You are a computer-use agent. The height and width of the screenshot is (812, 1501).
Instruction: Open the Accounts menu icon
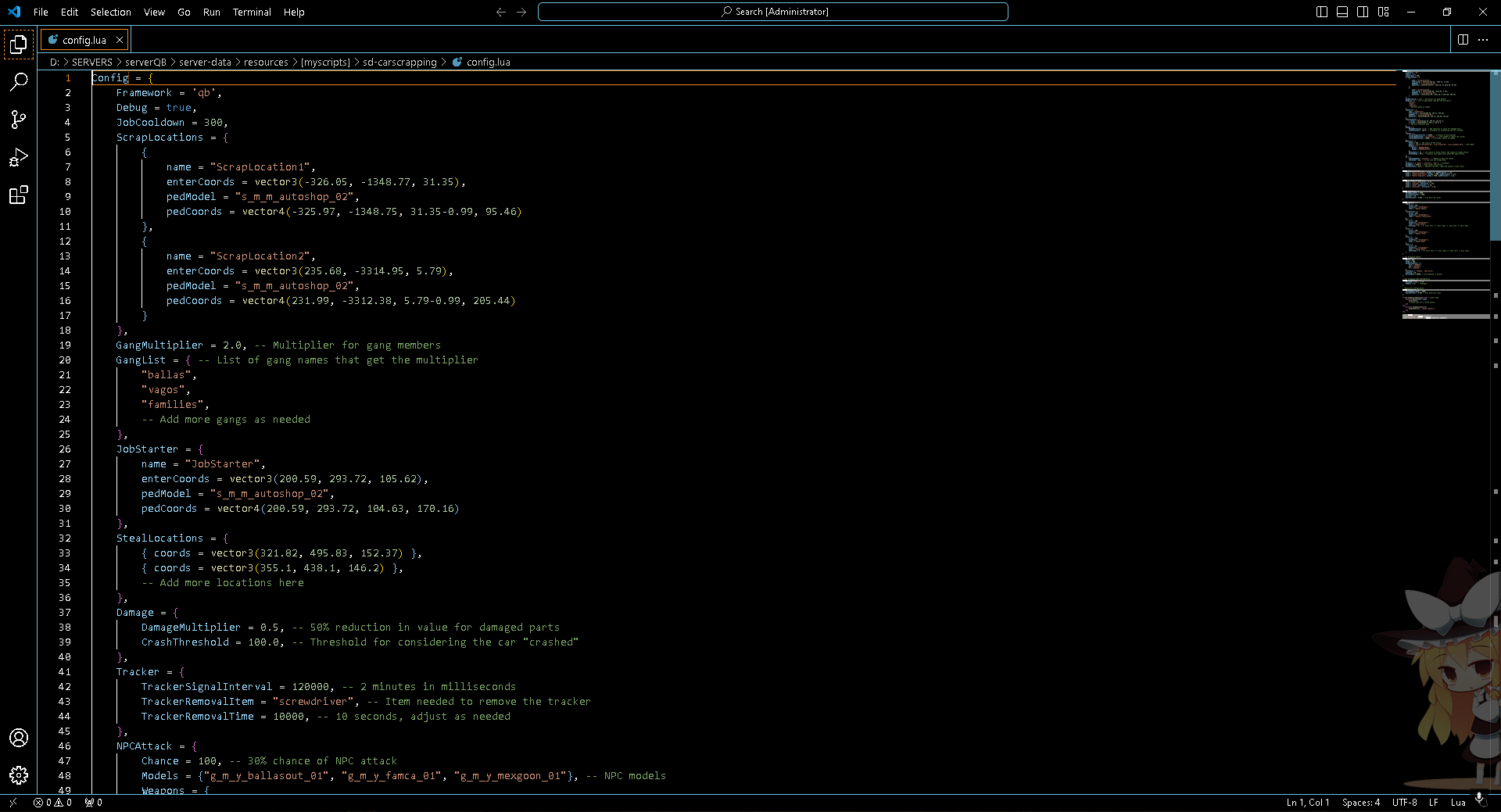pyautogui.click(x=19, y=738)
